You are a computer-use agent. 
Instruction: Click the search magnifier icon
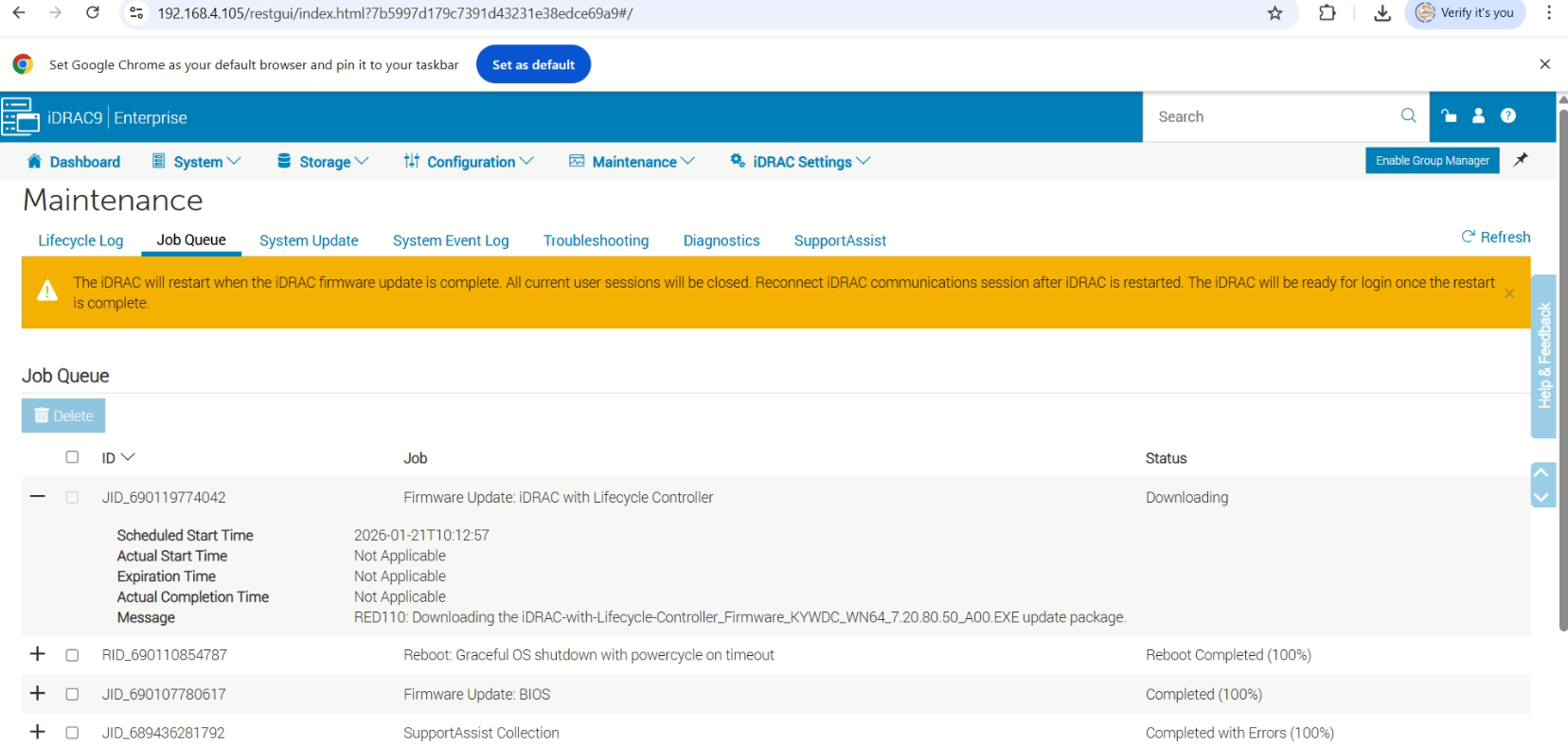point(1408,115)
